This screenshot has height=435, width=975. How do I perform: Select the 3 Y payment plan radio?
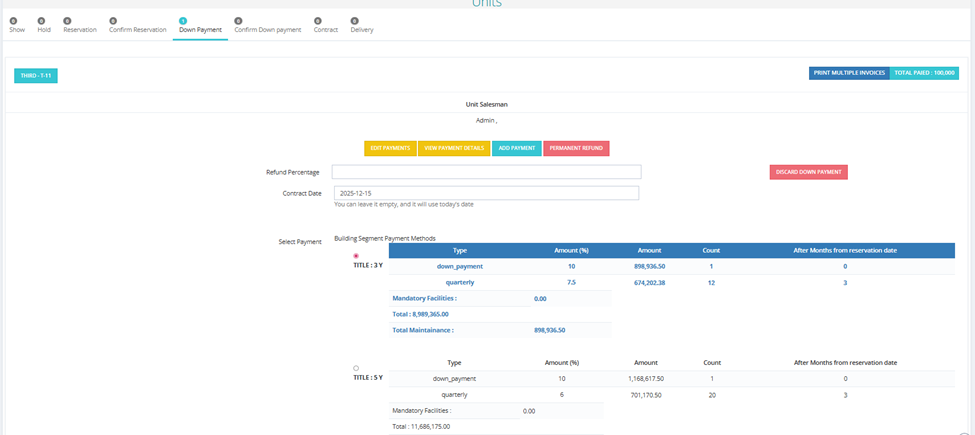(x=356, y=256)
